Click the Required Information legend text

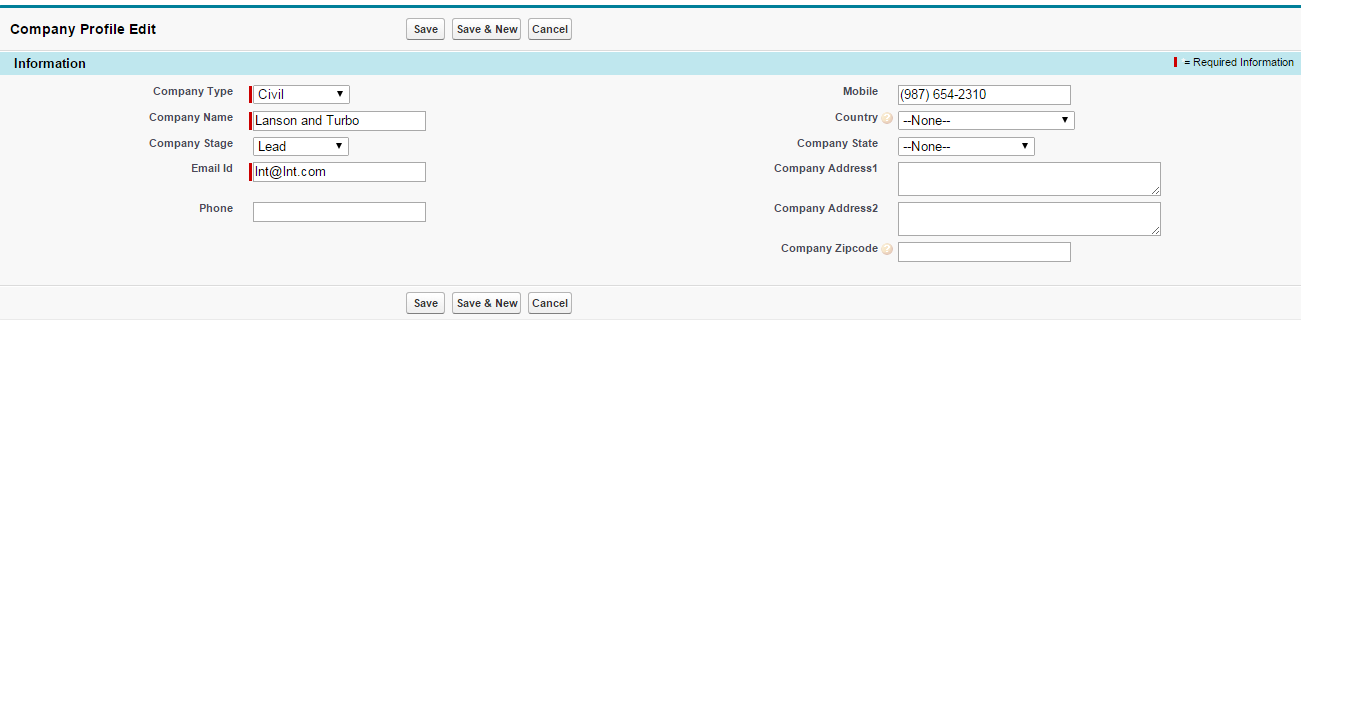pyautogui.click(x=1239, y=62)
